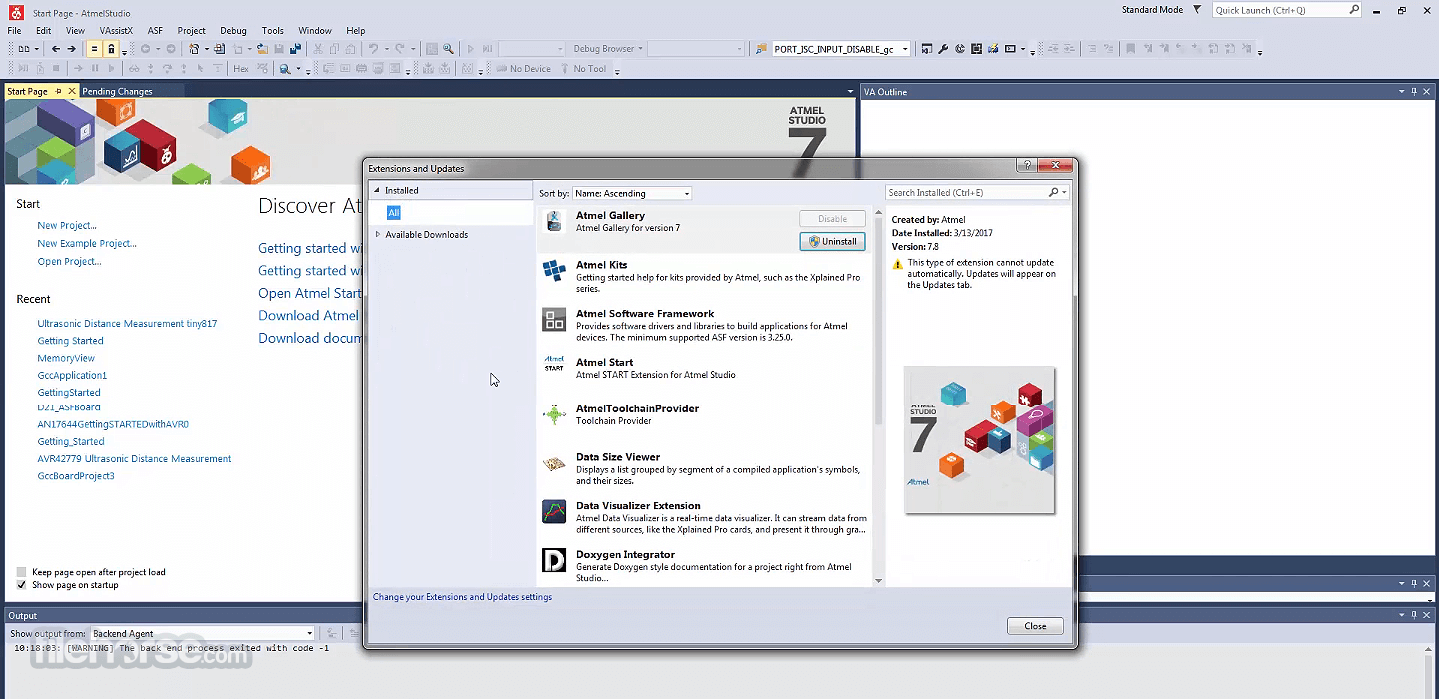Click the New Project... link
This screenshot has width=1439, height=699.
pos(67,225)
